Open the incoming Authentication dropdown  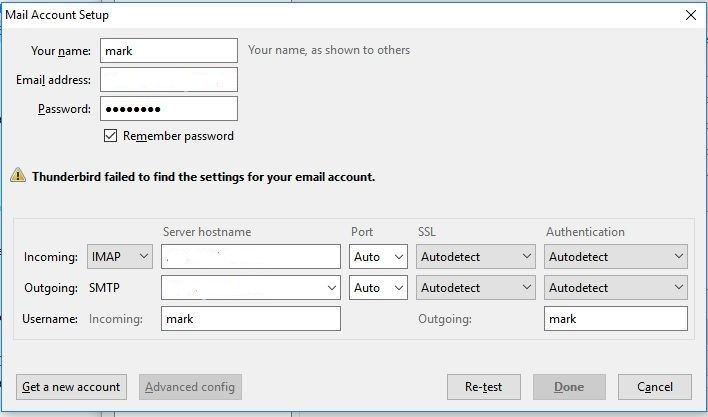[616, 257]
